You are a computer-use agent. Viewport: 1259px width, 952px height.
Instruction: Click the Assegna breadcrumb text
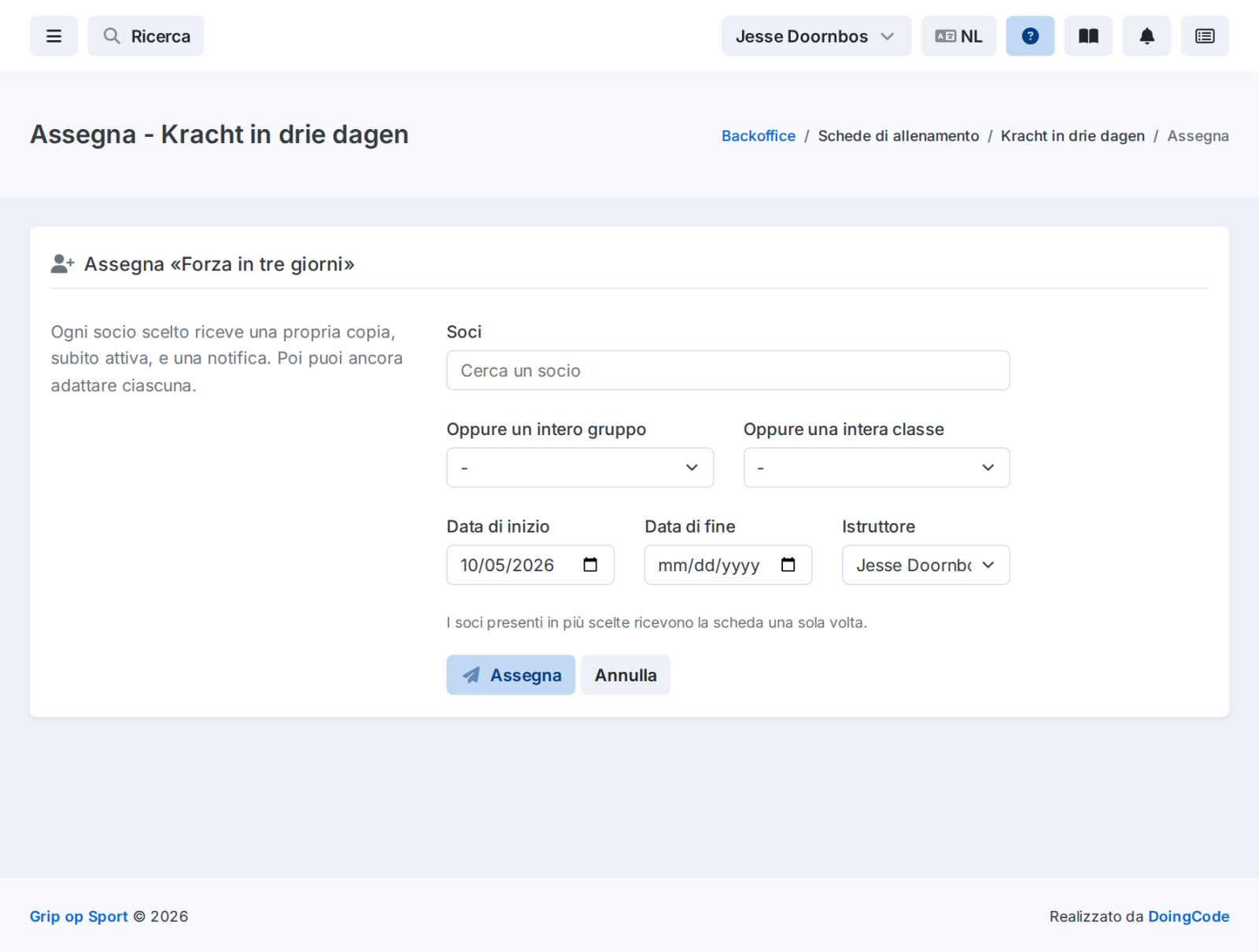(x=1198, y=136)
